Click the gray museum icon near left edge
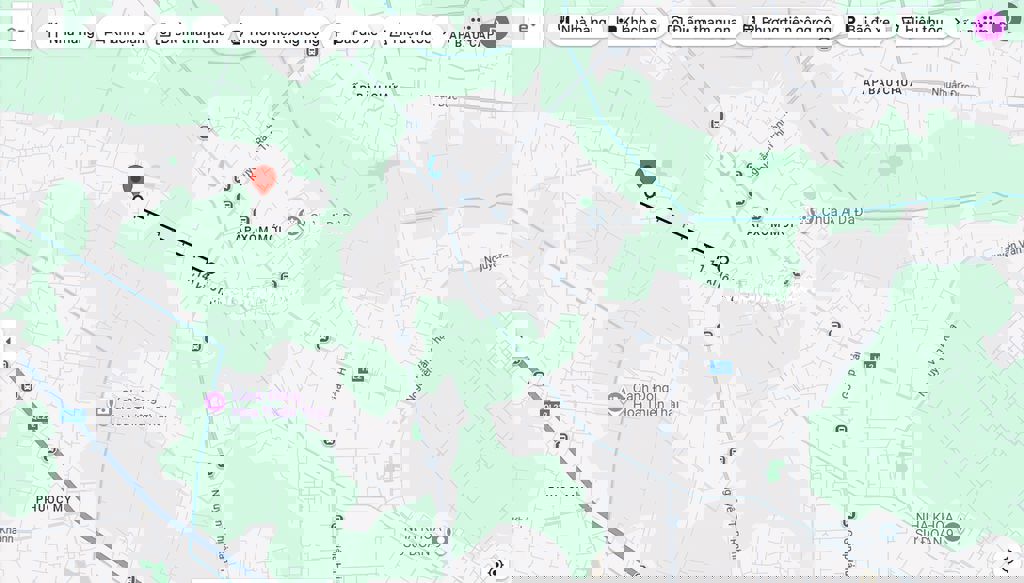Viewport: 1024px width, 583px height. coord(103,409)
